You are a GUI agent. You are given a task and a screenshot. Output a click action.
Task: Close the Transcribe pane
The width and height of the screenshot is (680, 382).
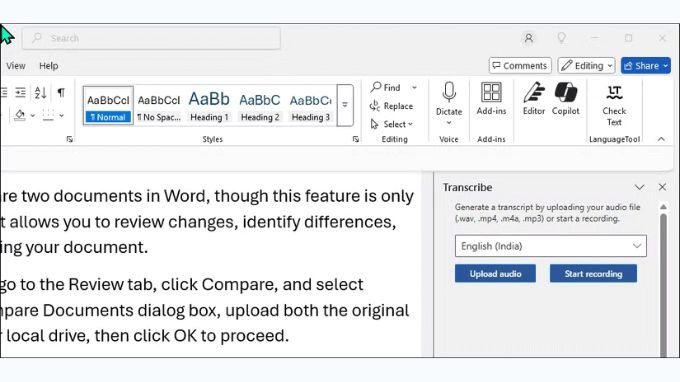pyautogui.click(x=662, y=187)
